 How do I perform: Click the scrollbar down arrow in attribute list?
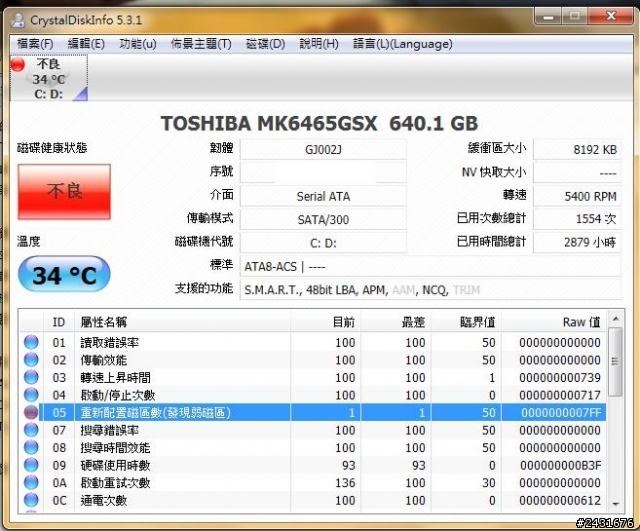tap(616, 504)
